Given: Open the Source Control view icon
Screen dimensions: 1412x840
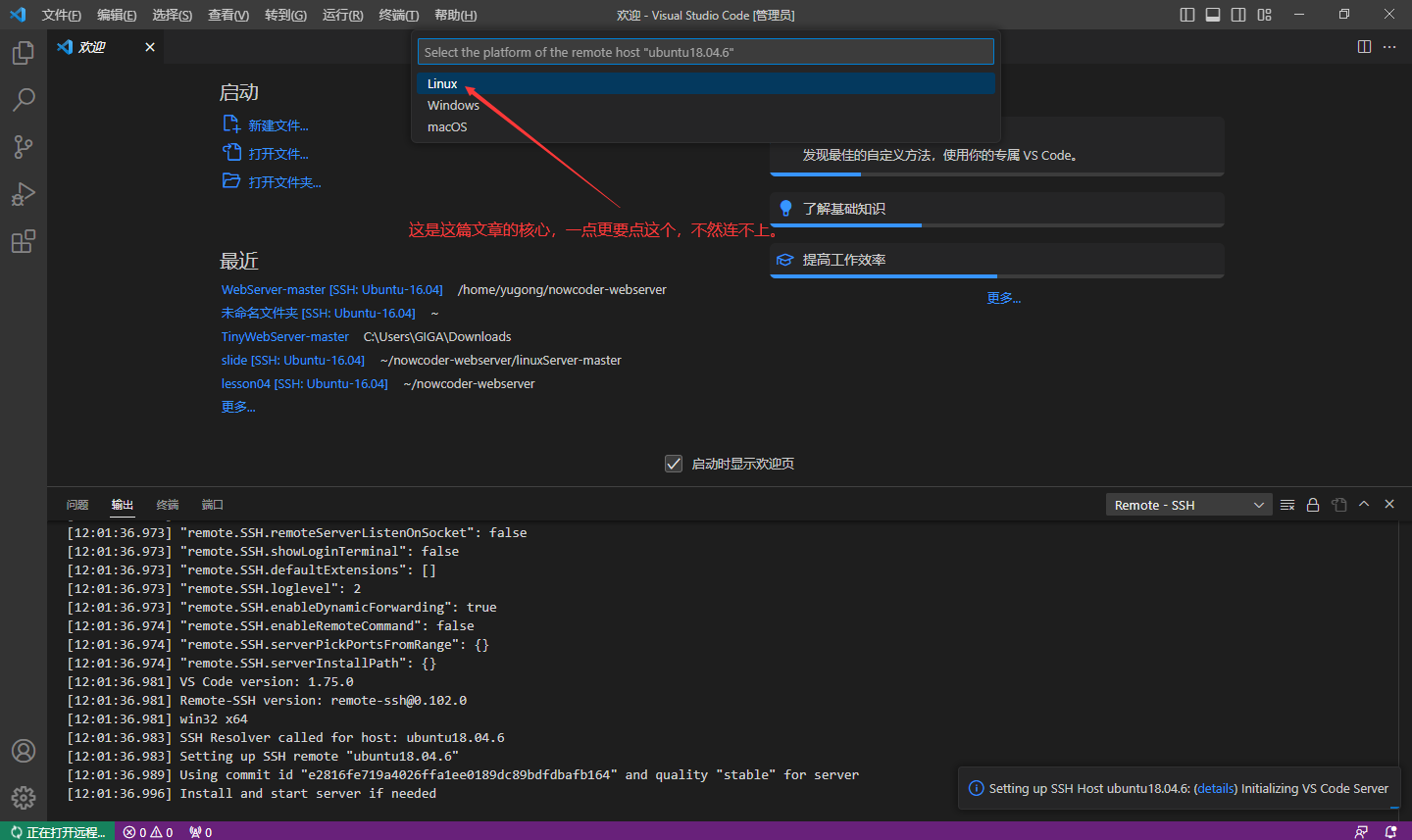Looking at the screenshot, I should (x=24, y=146).
